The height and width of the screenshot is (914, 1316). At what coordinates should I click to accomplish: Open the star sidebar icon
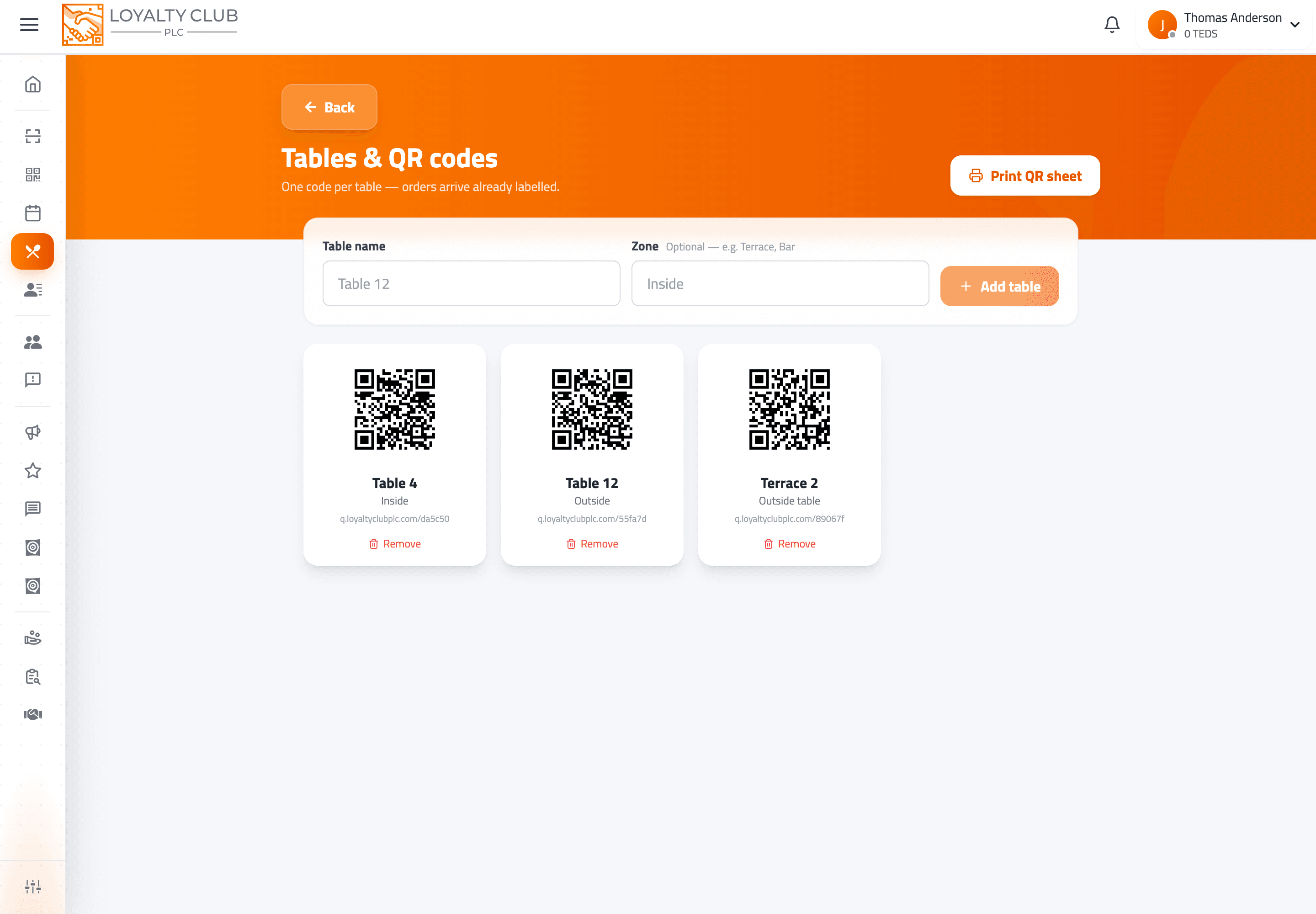(32, 471)
